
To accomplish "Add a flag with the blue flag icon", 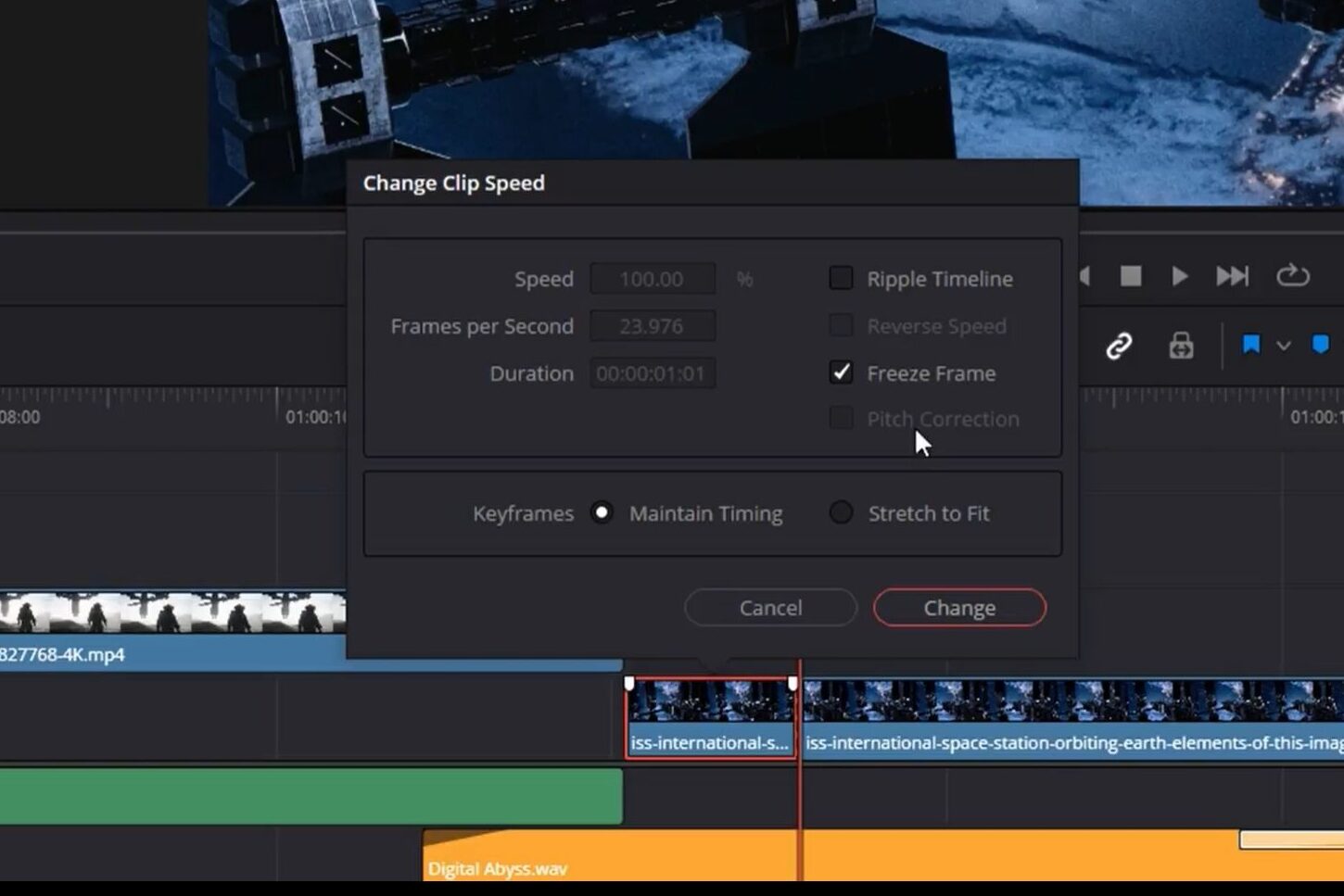I will [1251, 345].
